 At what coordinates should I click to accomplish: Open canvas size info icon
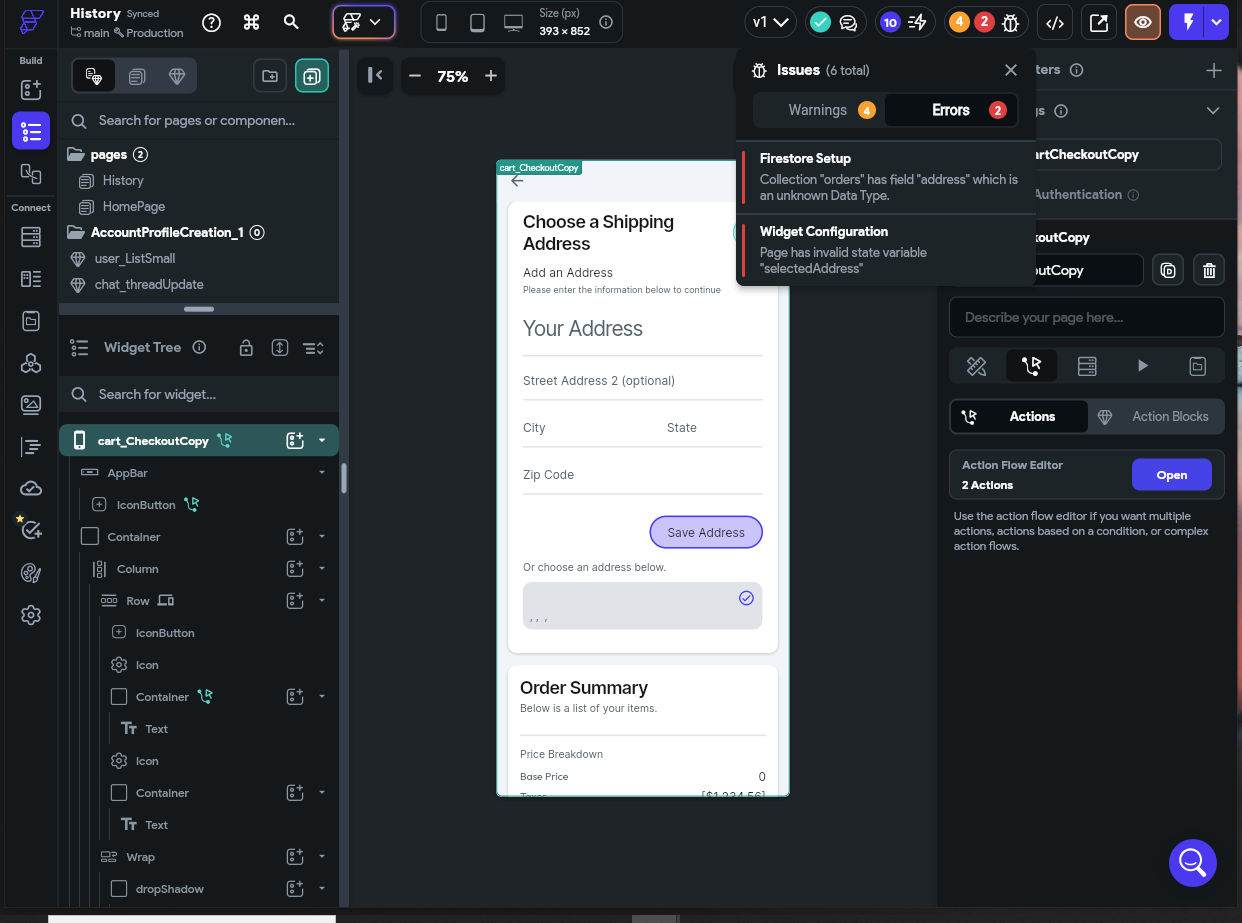pos(606,22)
